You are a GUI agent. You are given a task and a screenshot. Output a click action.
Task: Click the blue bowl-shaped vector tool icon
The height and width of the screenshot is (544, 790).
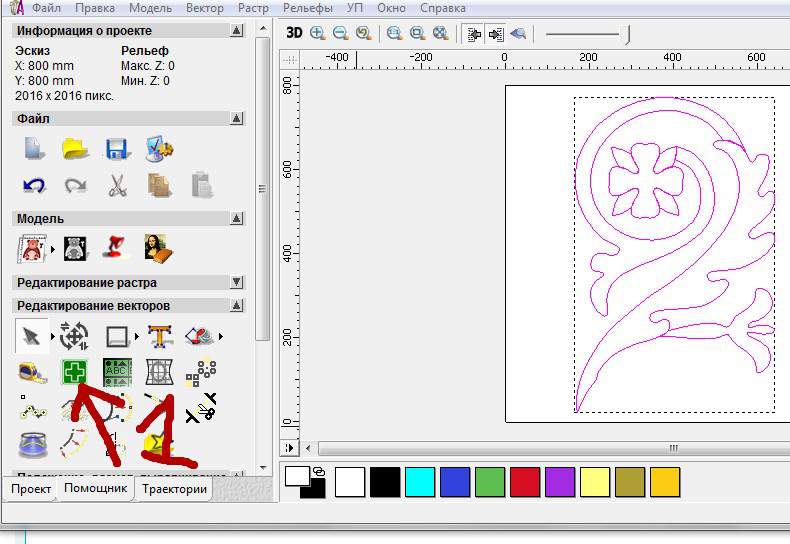pos(33,445)
